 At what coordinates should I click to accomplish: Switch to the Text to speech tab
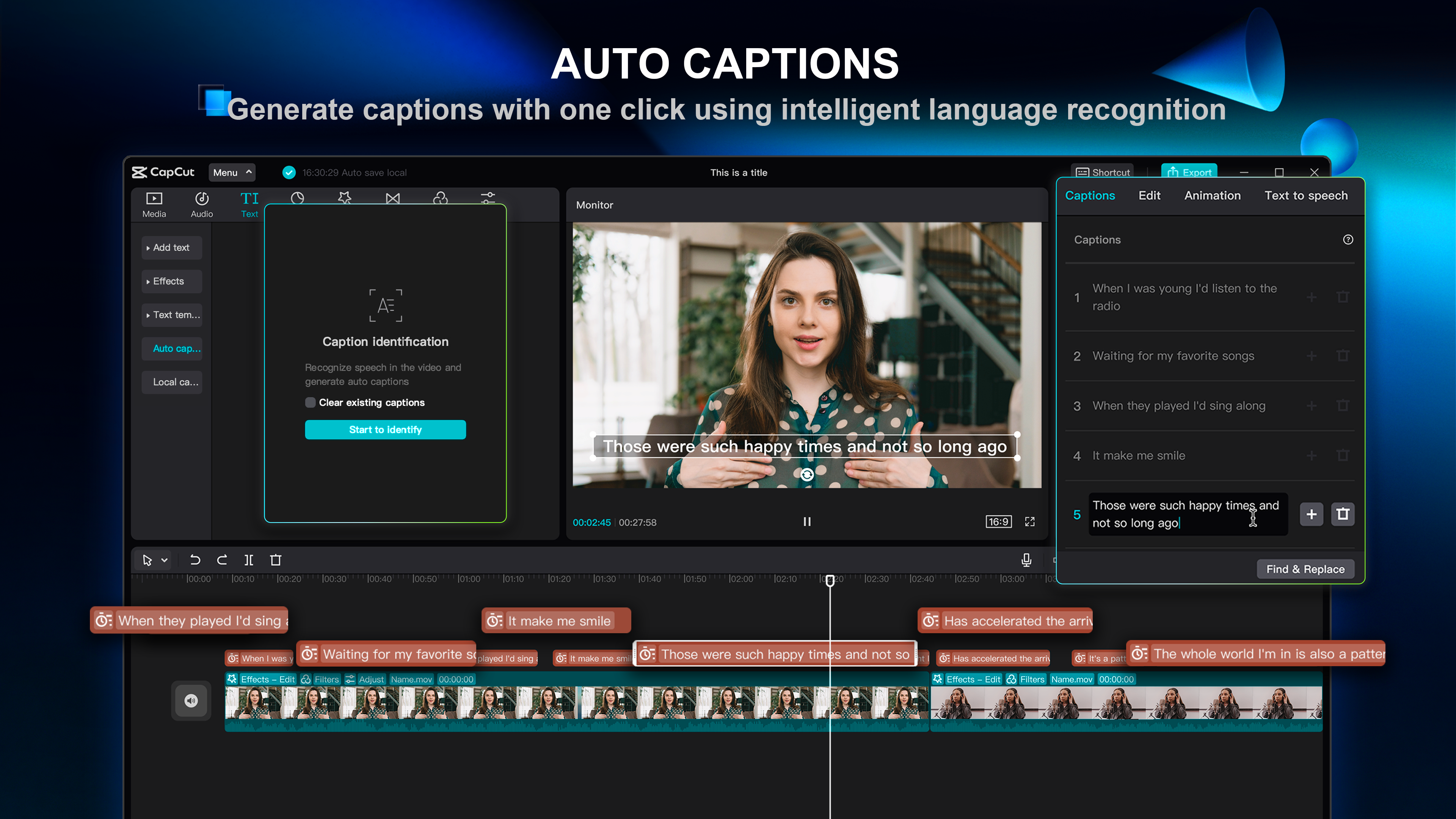pos(1305,195)
